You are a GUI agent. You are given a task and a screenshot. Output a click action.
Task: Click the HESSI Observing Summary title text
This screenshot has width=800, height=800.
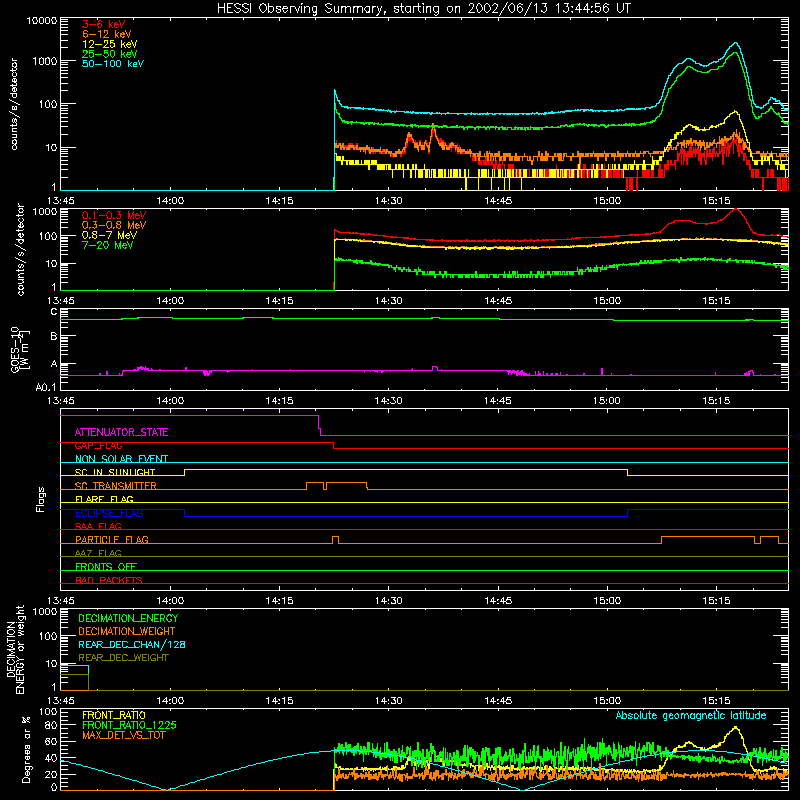click(423, 9)
